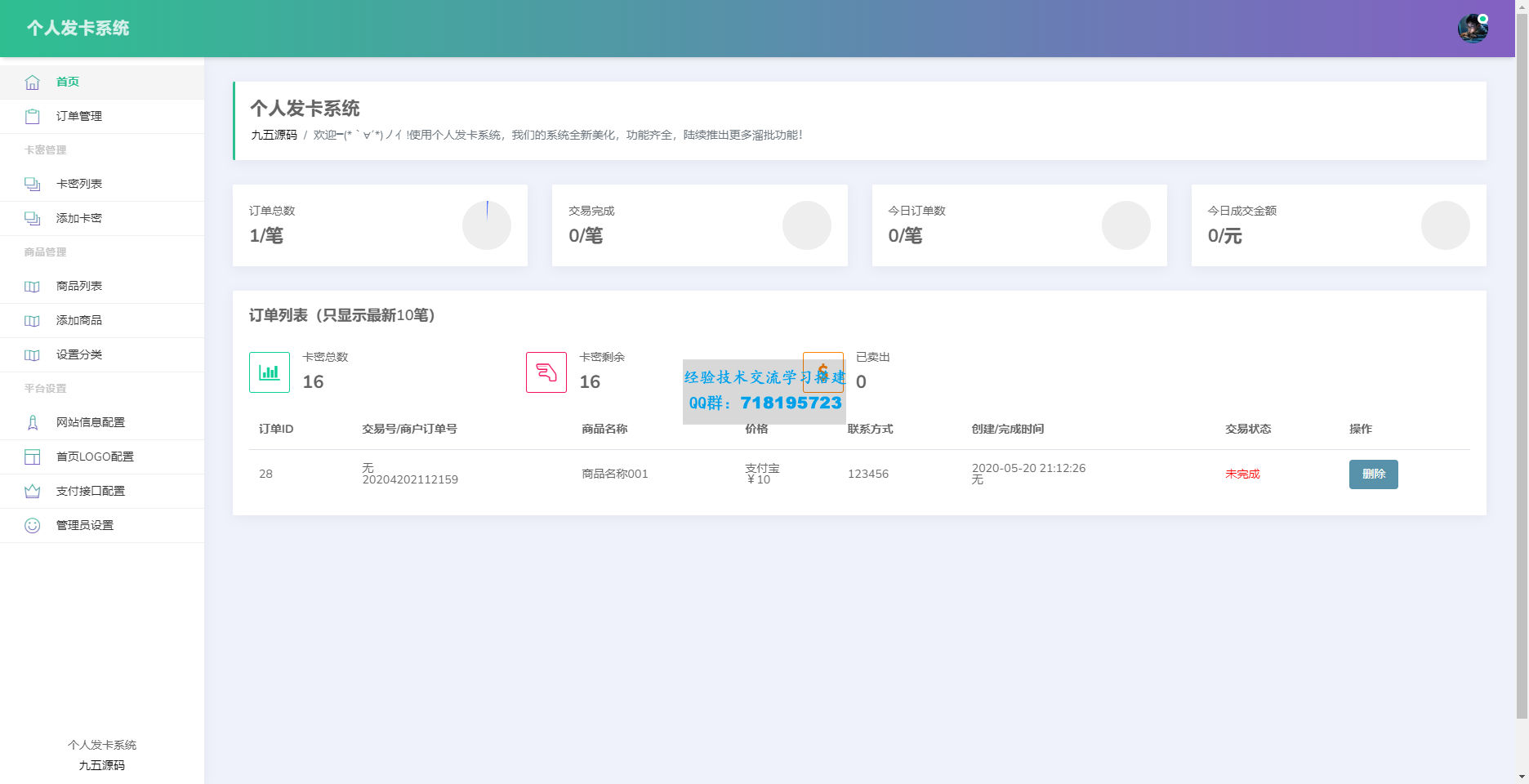
Task: Open the user avatar in the top right corner
Action: click(1473, 27)
